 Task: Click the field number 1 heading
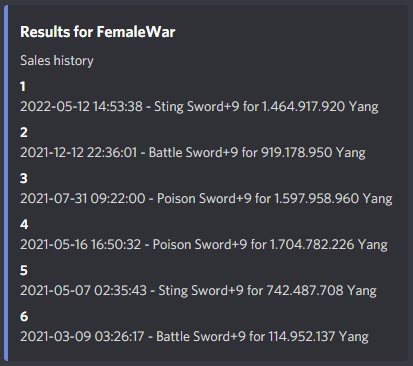pyautogui.click(x=23, y=87)
